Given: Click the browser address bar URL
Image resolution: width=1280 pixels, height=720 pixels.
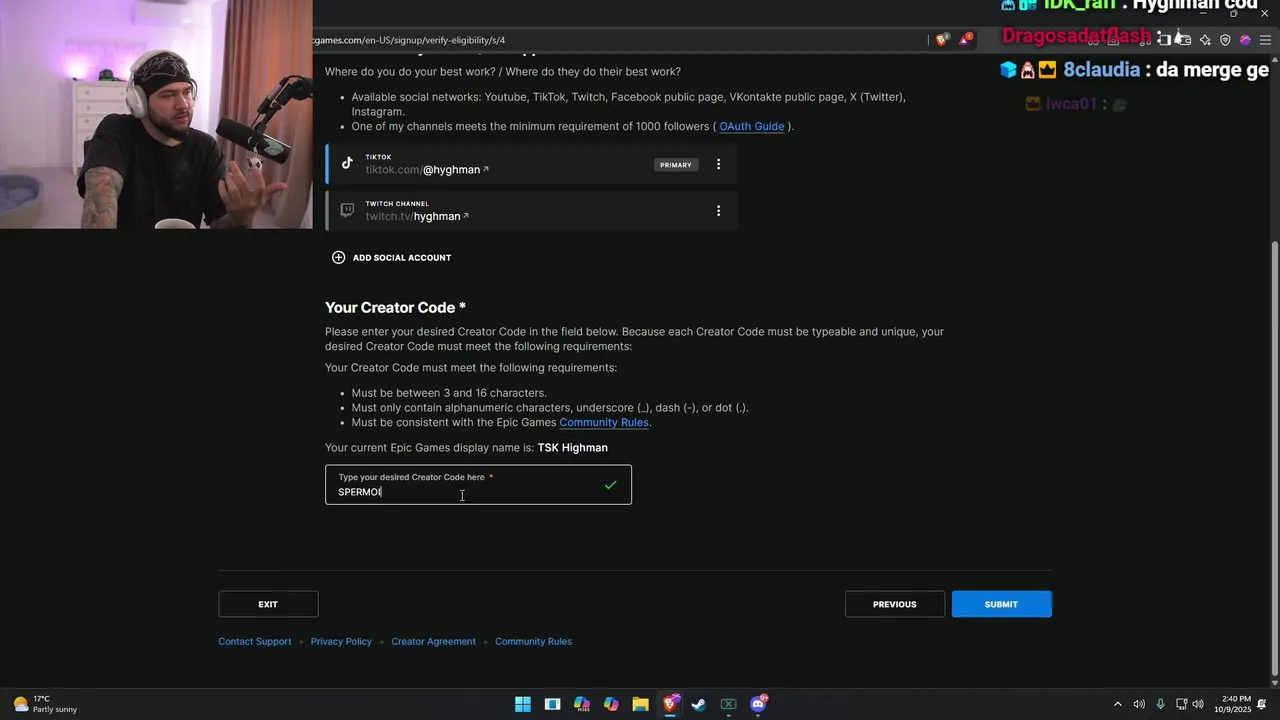Looking at the screenshot, I should [x=409, y=40].
